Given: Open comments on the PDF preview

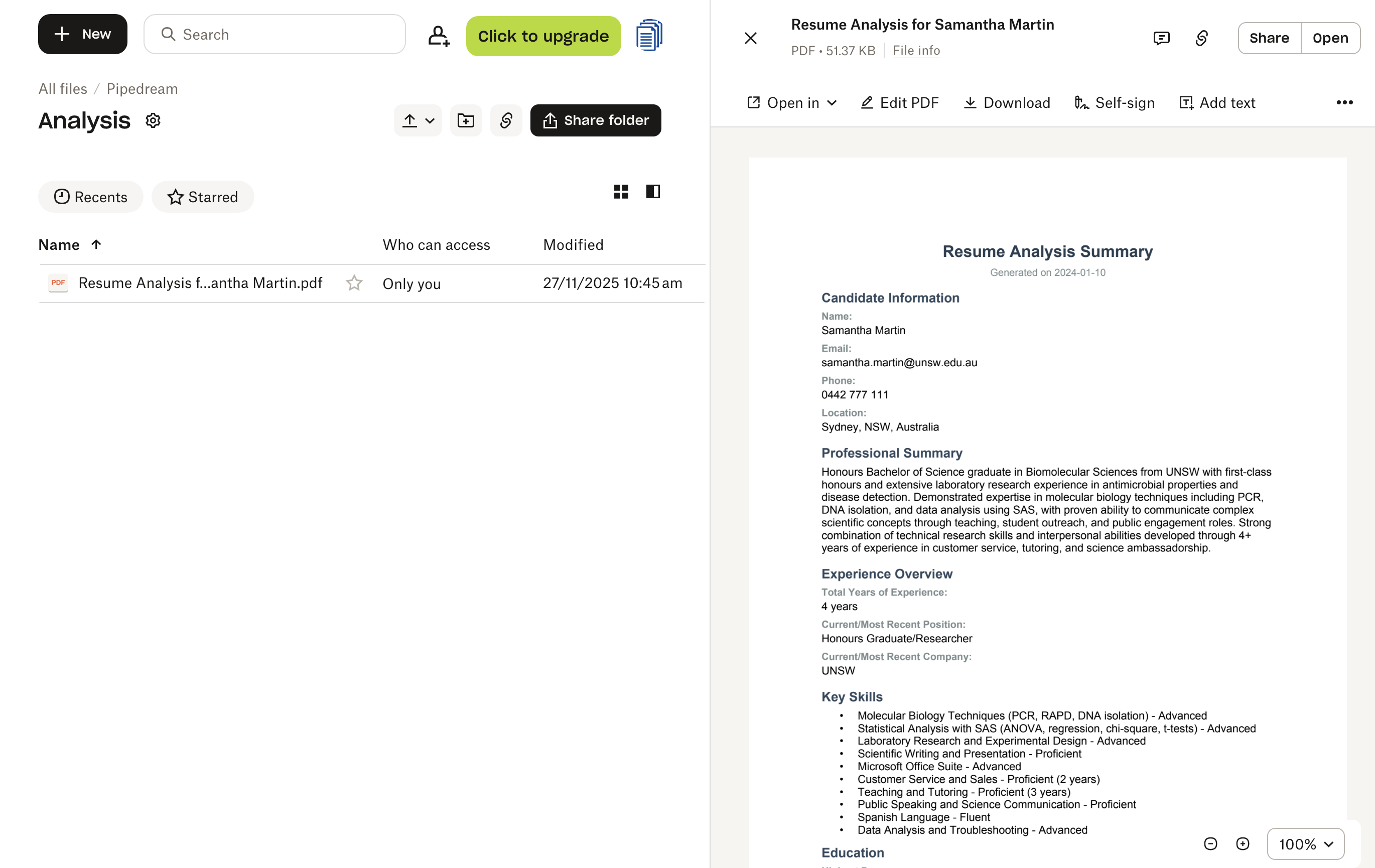Looking at the screenshot, I should pyautogui.click(x=1161, y=38).
